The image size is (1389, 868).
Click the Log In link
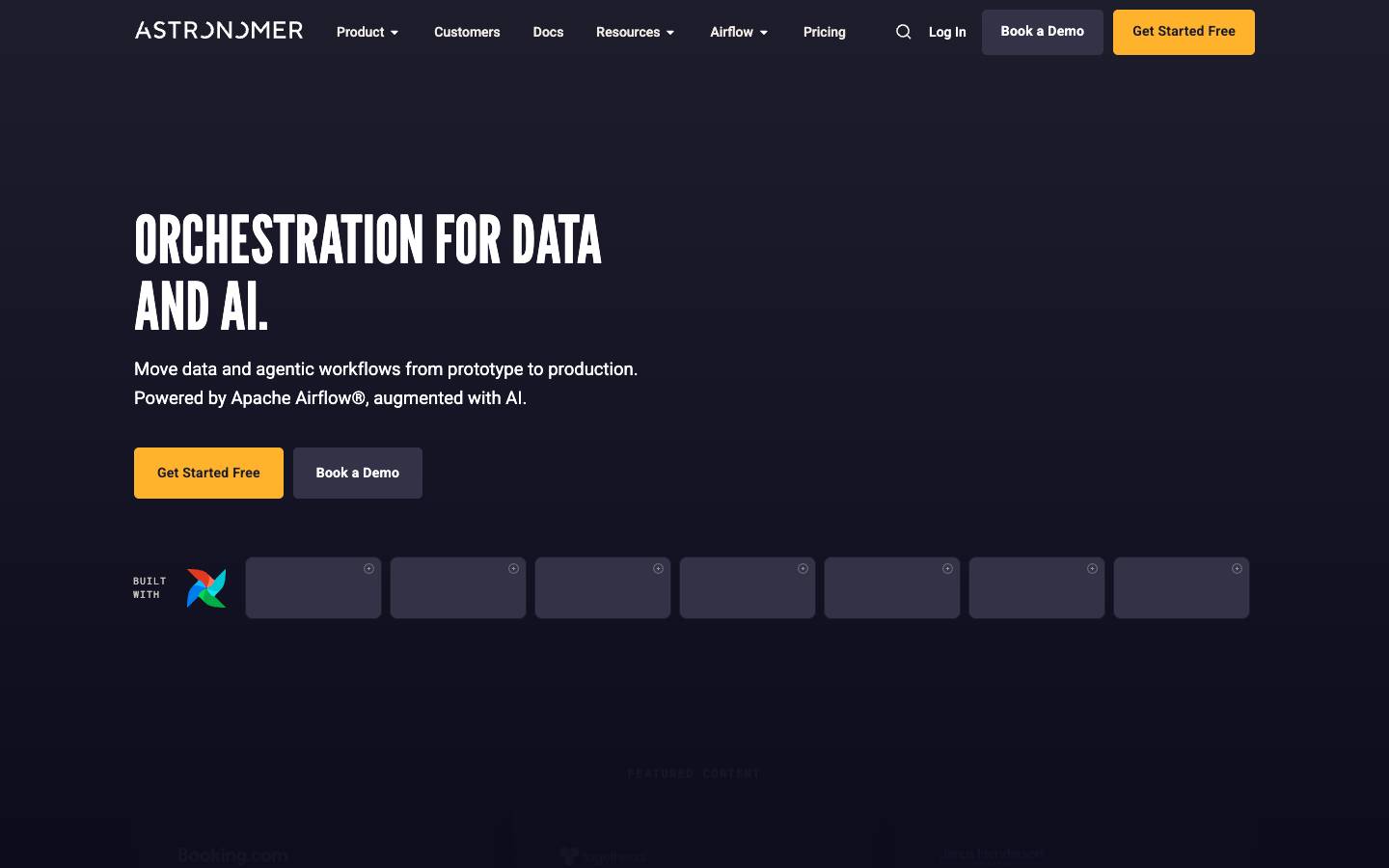pyautogui.click(x=947, y=32)
